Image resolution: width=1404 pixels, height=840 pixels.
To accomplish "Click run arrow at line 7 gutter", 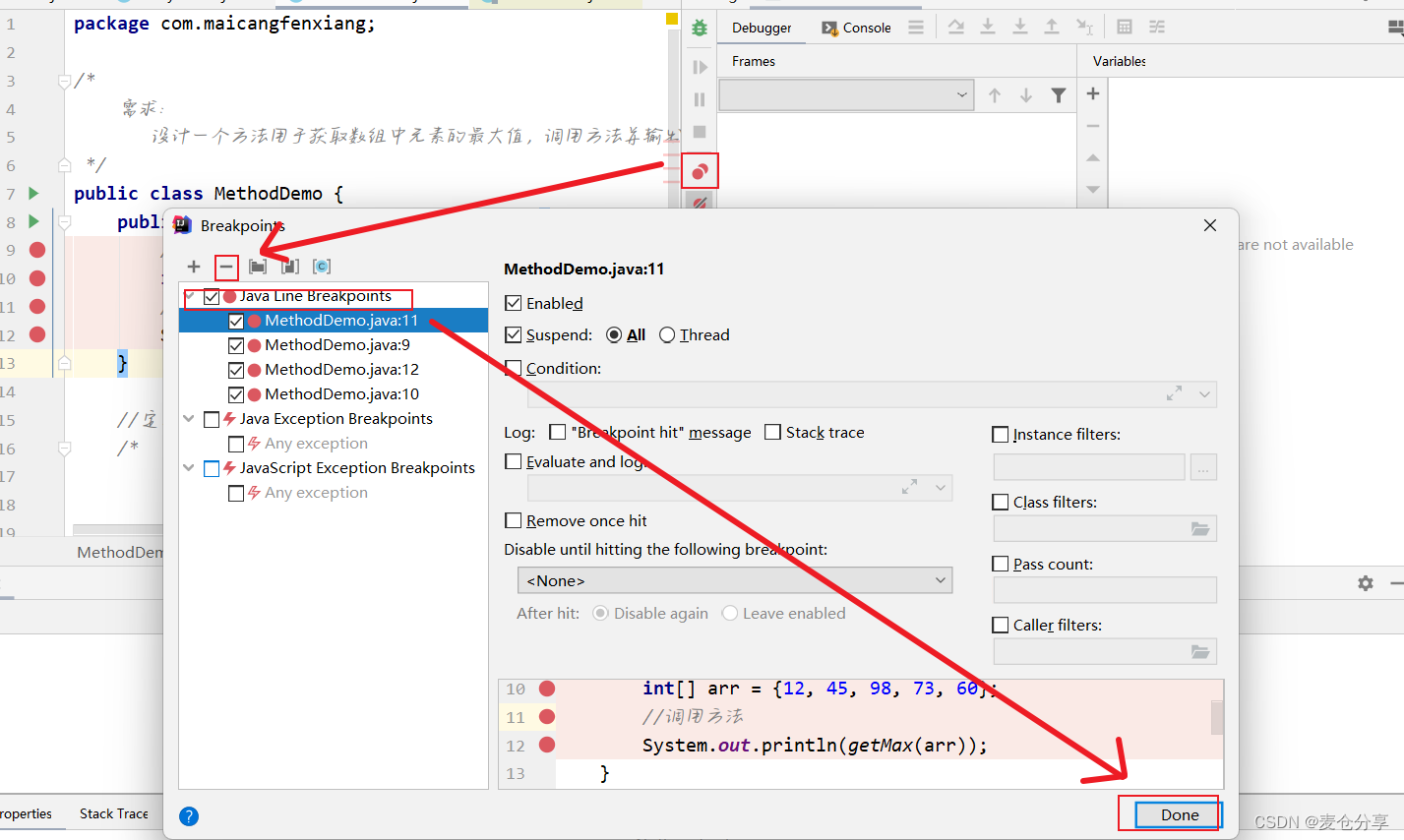I will click(x=33, y=193).
